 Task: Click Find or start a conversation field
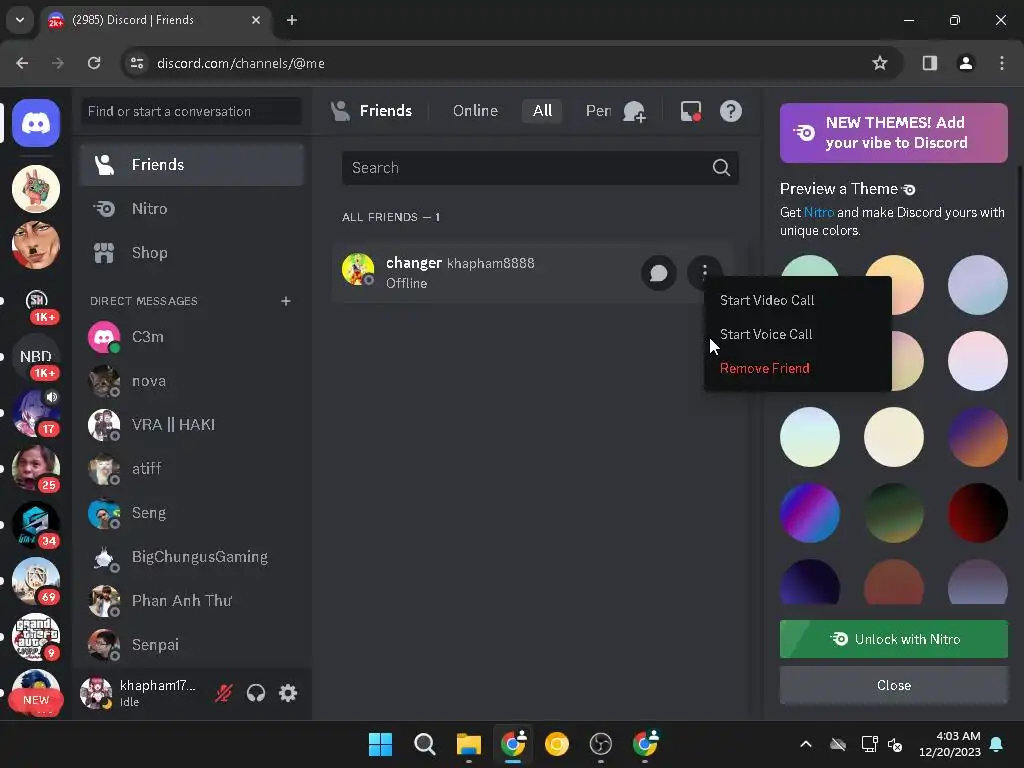click(192, 111)
